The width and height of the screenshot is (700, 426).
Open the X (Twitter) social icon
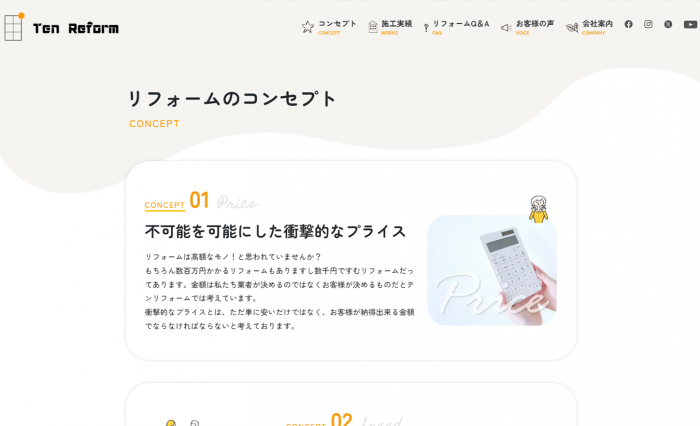[x=668, y=24]
